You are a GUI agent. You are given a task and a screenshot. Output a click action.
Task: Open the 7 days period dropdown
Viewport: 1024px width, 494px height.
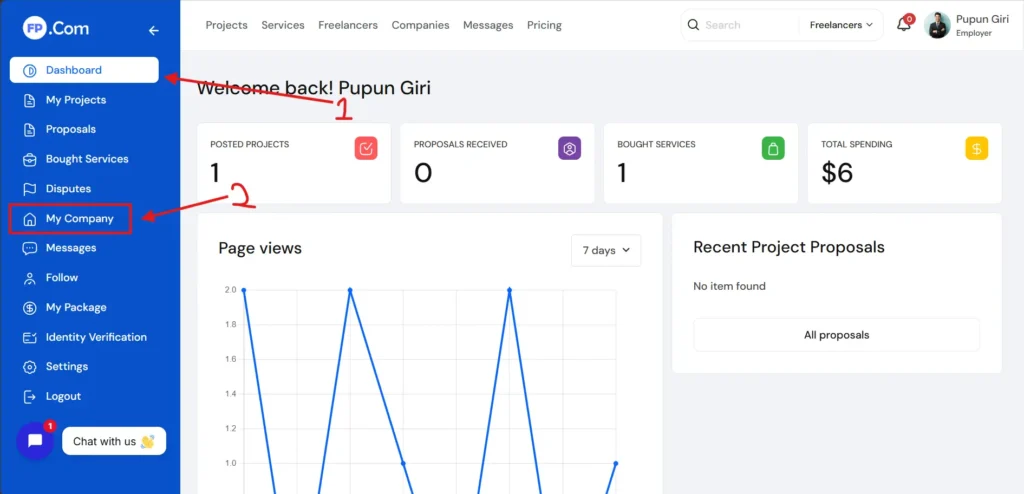pyautogui.click(x=606, y=250)
